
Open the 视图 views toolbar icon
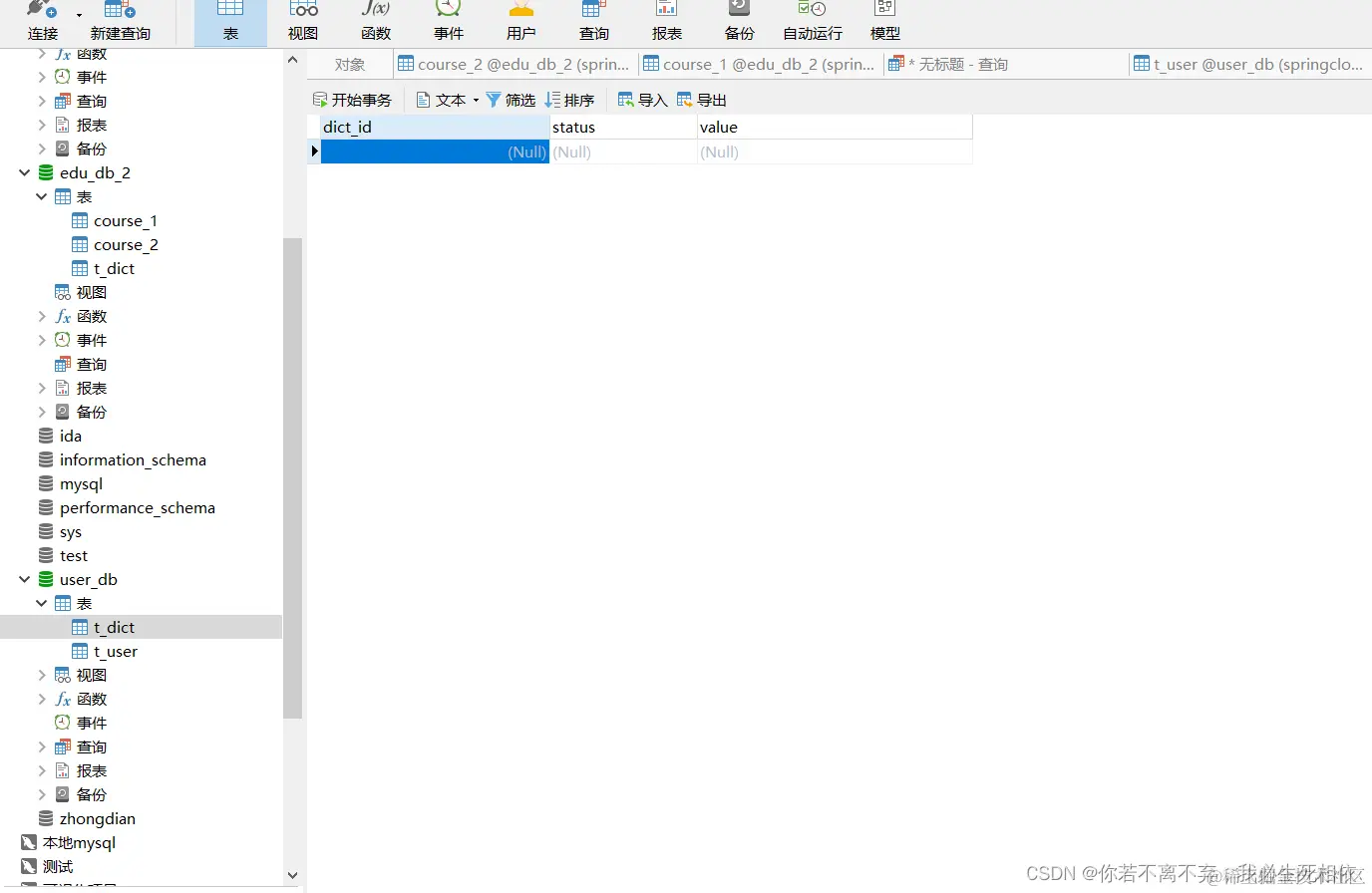tap(303, 21)
